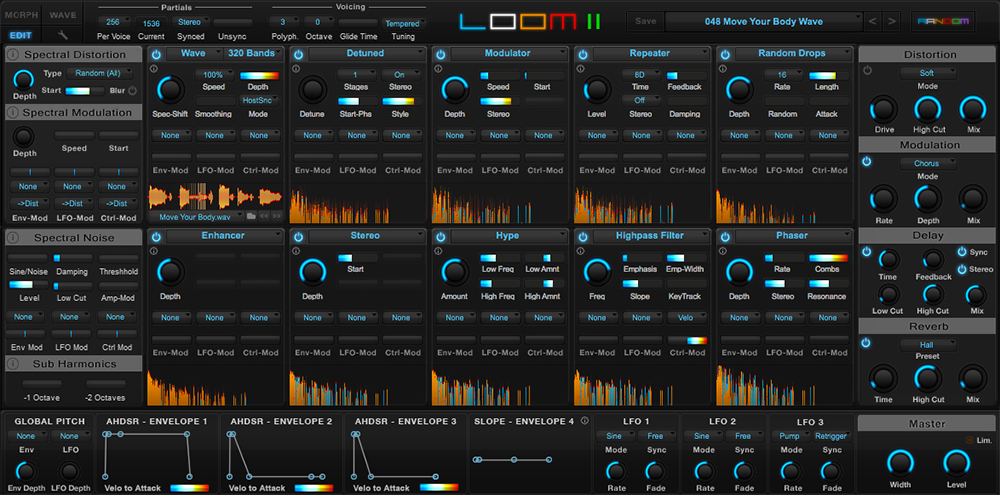Click the Spectral Distortion info icon
This screenshot has height=495, width=1000.
tap(13, 54)
